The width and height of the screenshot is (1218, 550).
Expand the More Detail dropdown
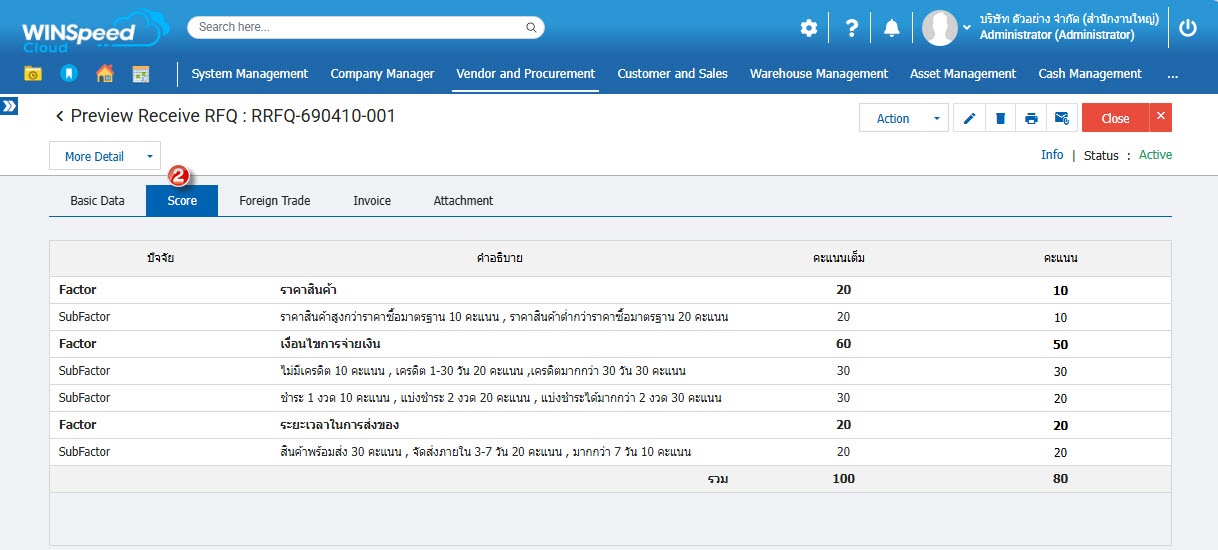104,156
